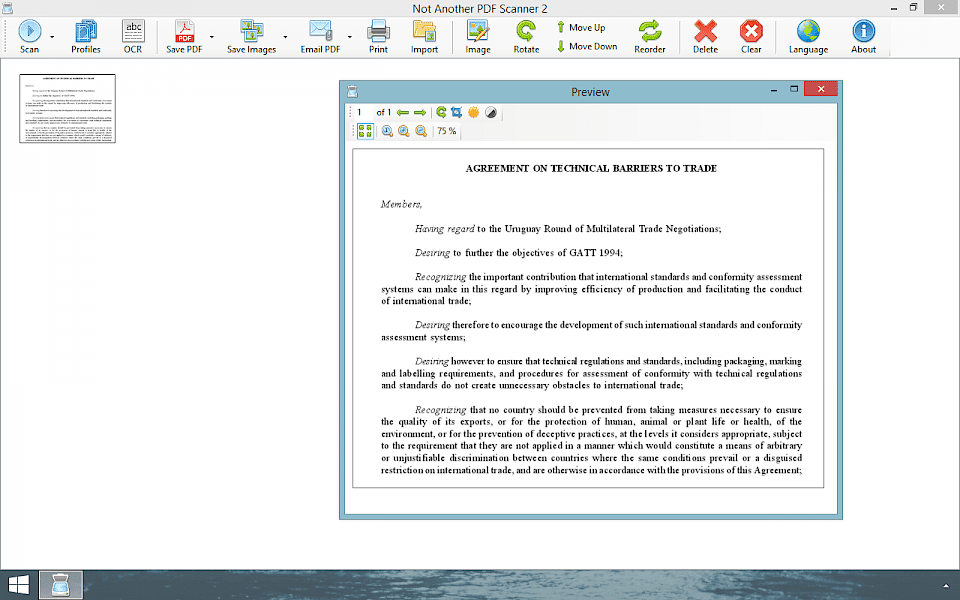This screenshot has height=600, width=960.
Task: Delete the selected page
Action: point(705,37)
